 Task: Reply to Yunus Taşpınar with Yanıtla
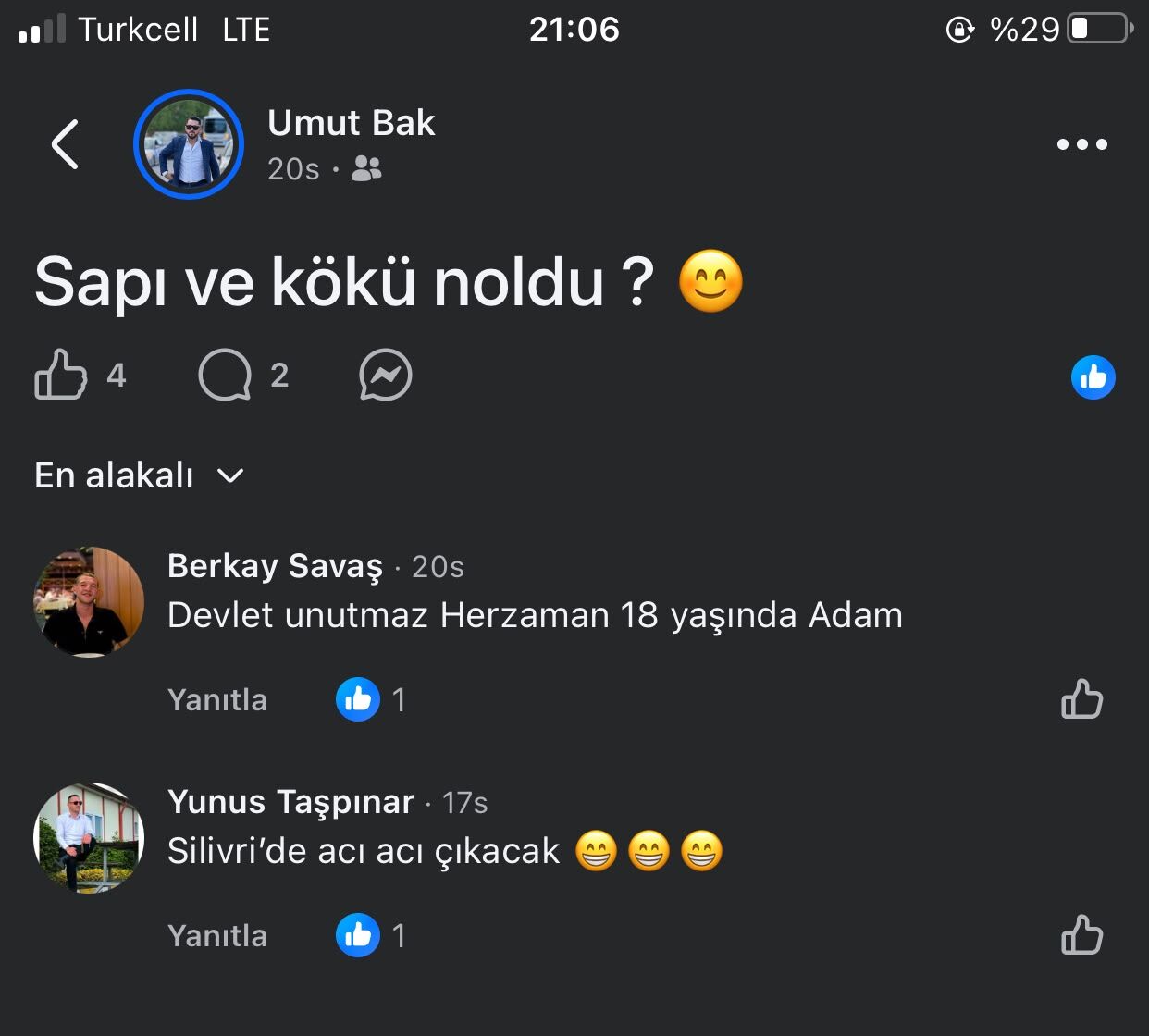point(217,936)
